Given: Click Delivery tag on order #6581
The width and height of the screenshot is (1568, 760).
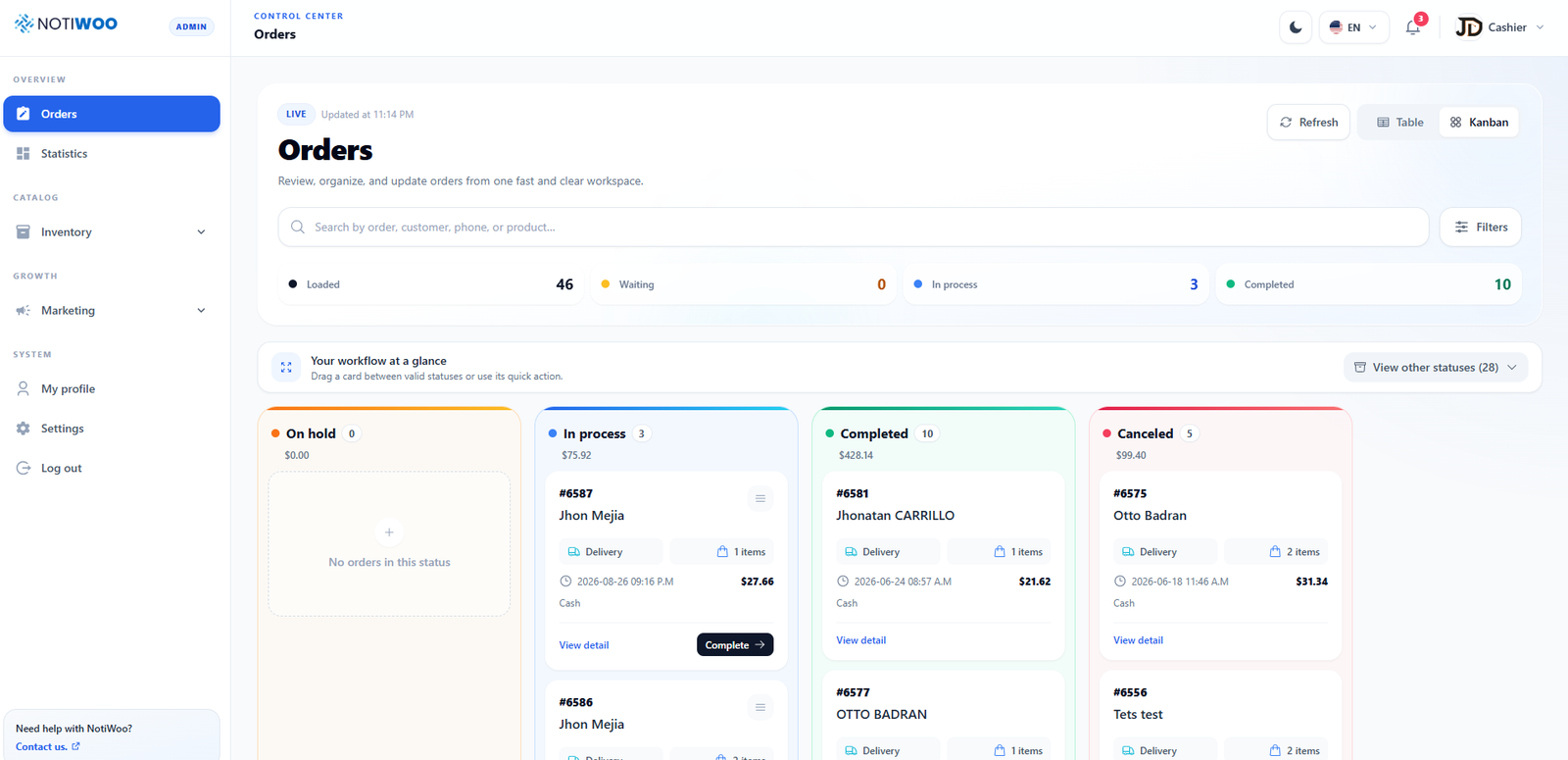Looking at the screenshot, I should click(x=888, y=552).
